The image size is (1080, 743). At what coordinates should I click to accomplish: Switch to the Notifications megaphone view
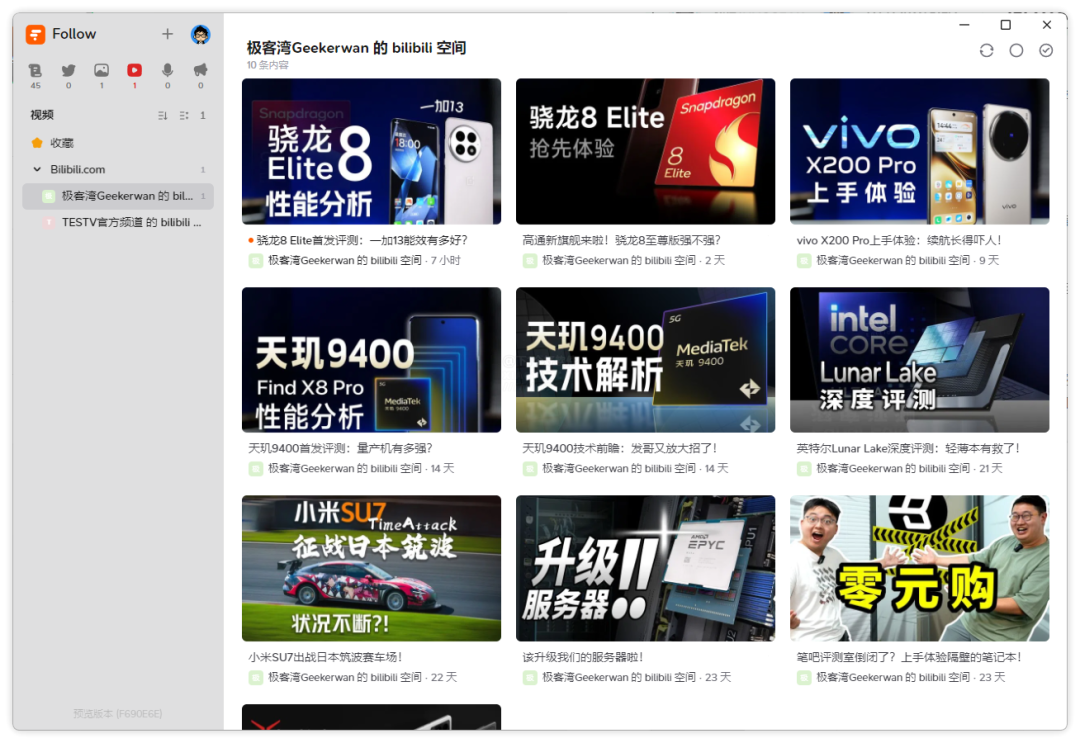[200, 70]
